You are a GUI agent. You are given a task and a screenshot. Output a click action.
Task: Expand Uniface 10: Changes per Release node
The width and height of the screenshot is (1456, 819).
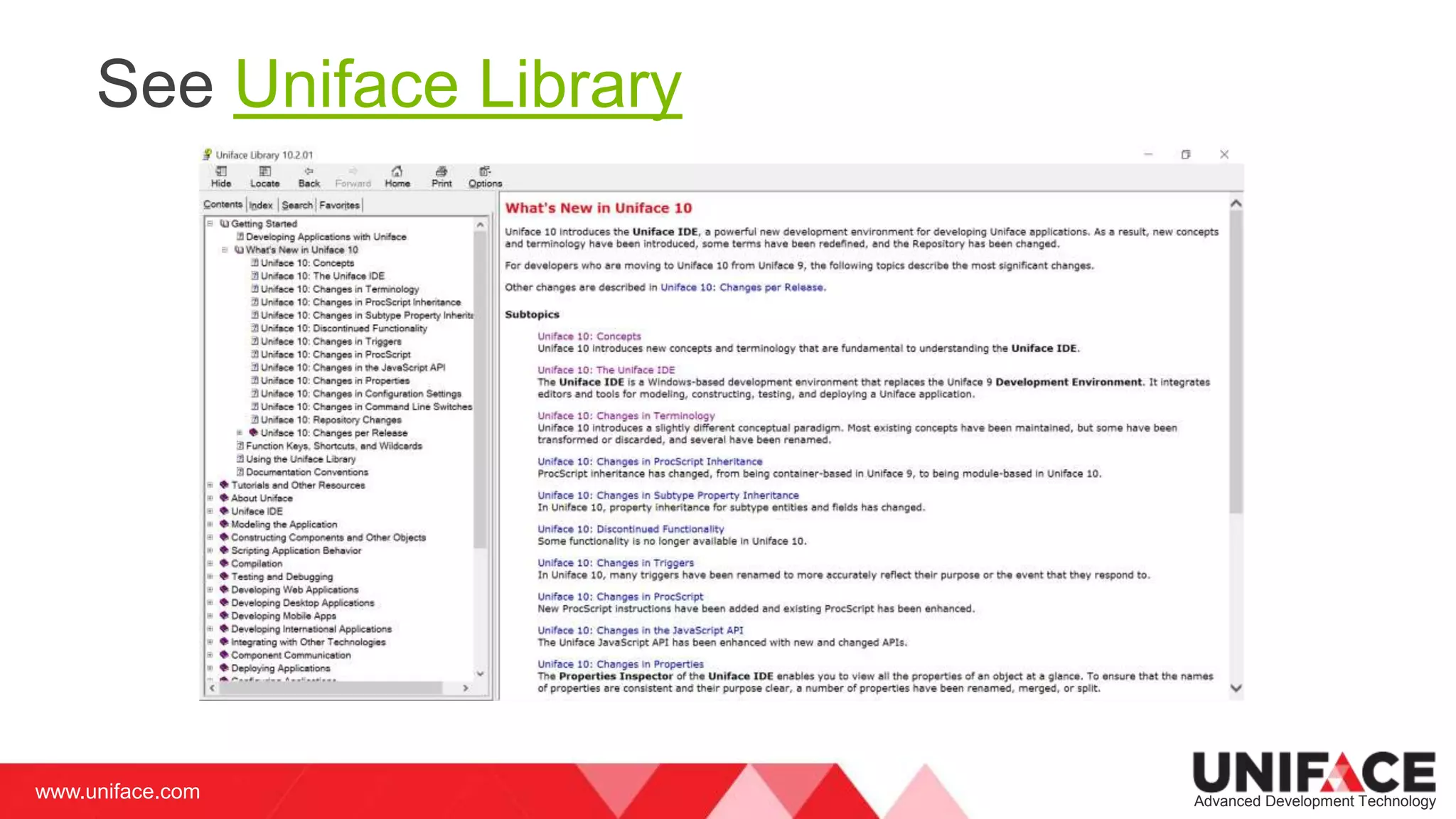[240, 432]
